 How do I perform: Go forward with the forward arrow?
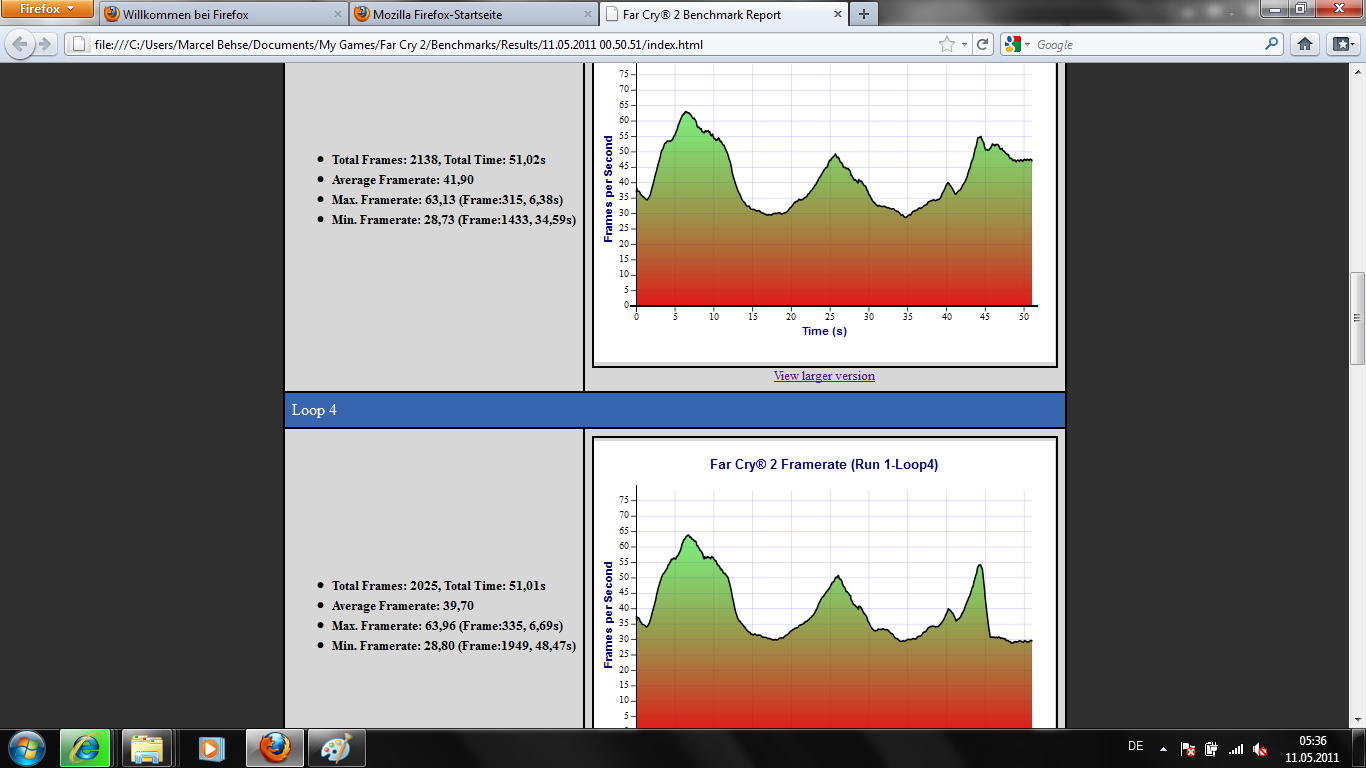click(x=44, y=44)
